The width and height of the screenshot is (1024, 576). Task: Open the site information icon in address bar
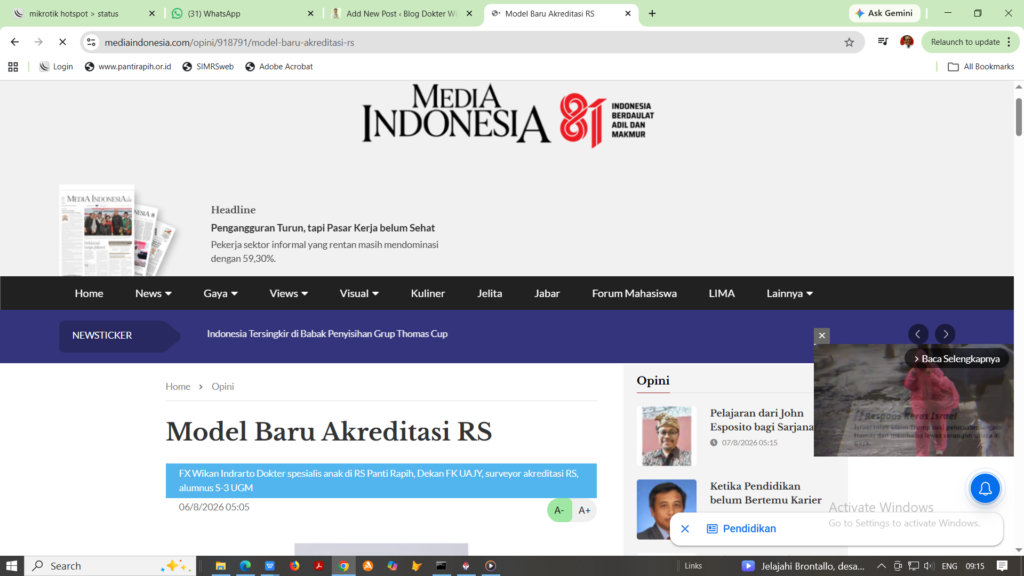91,42
